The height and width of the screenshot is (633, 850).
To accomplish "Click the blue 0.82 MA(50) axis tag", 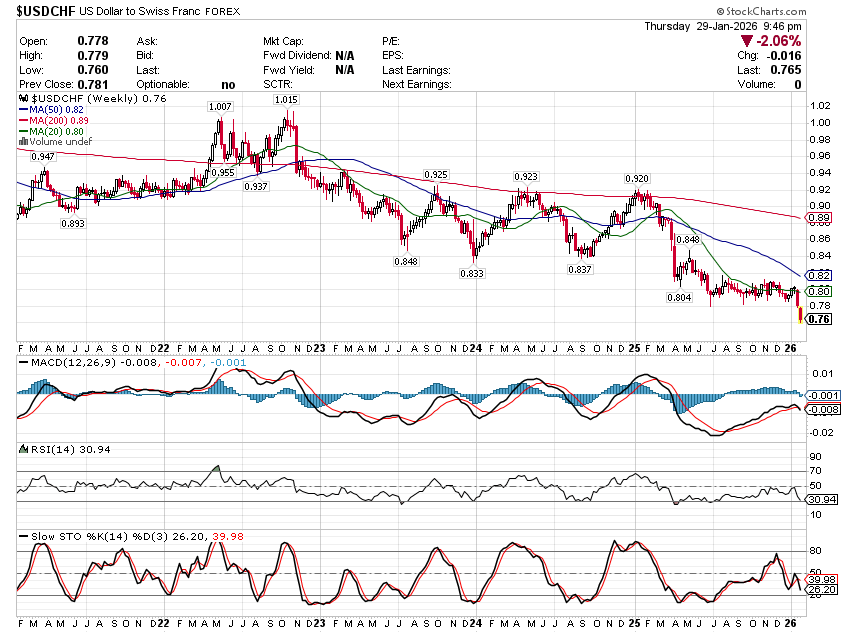I will [818, 275].
